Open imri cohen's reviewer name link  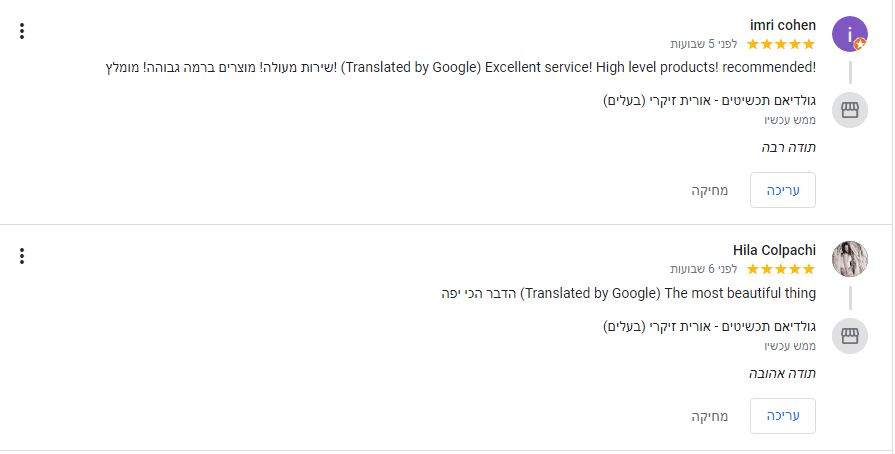(783, 25)
